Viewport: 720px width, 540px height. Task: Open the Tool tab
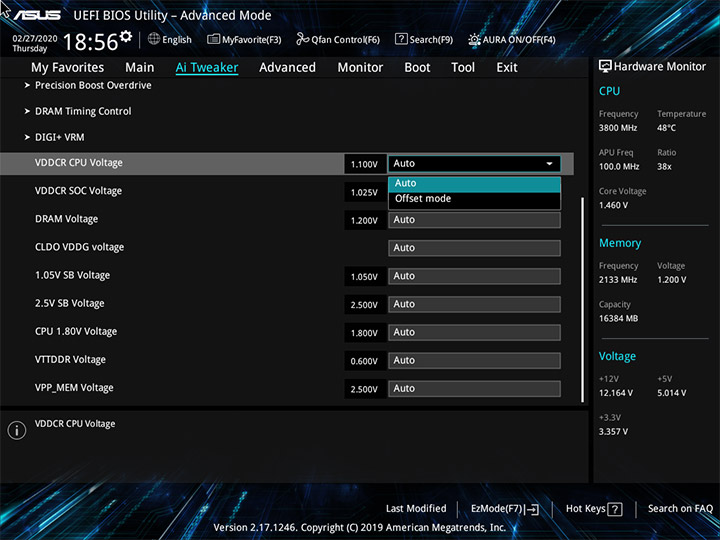coord(463,68)
